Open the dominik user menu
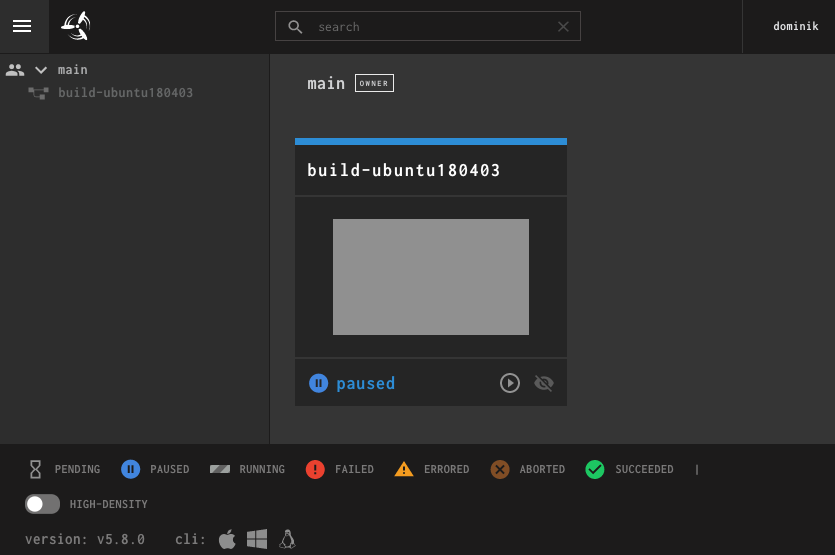Screen dimensions: 835x555 click(796, 26)
